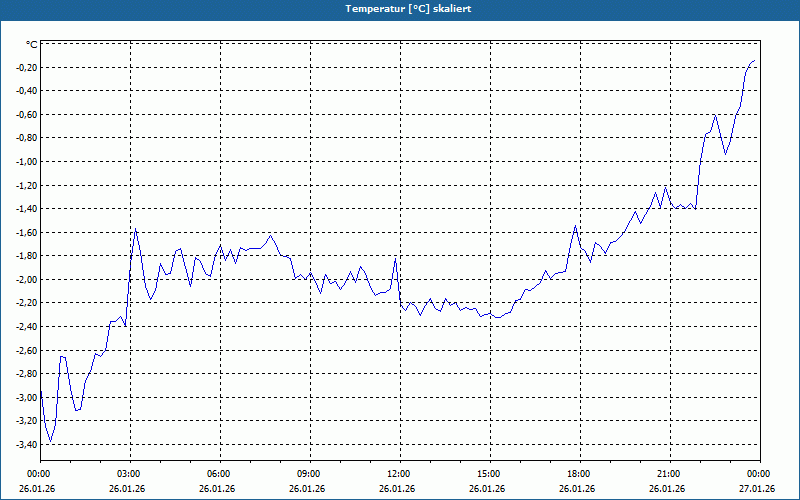The width and height of the screenshot is (800, 500).
Task: Click the curve's lowest point near -3,40
Action: point(50,441)
